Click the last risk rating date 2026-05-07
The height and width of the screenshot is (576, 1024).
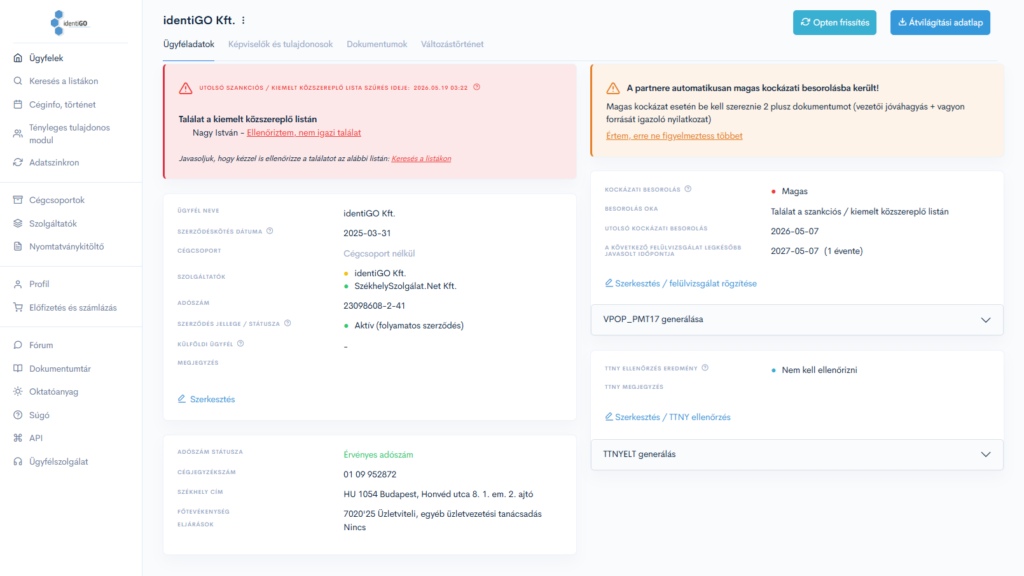[794, 231]
